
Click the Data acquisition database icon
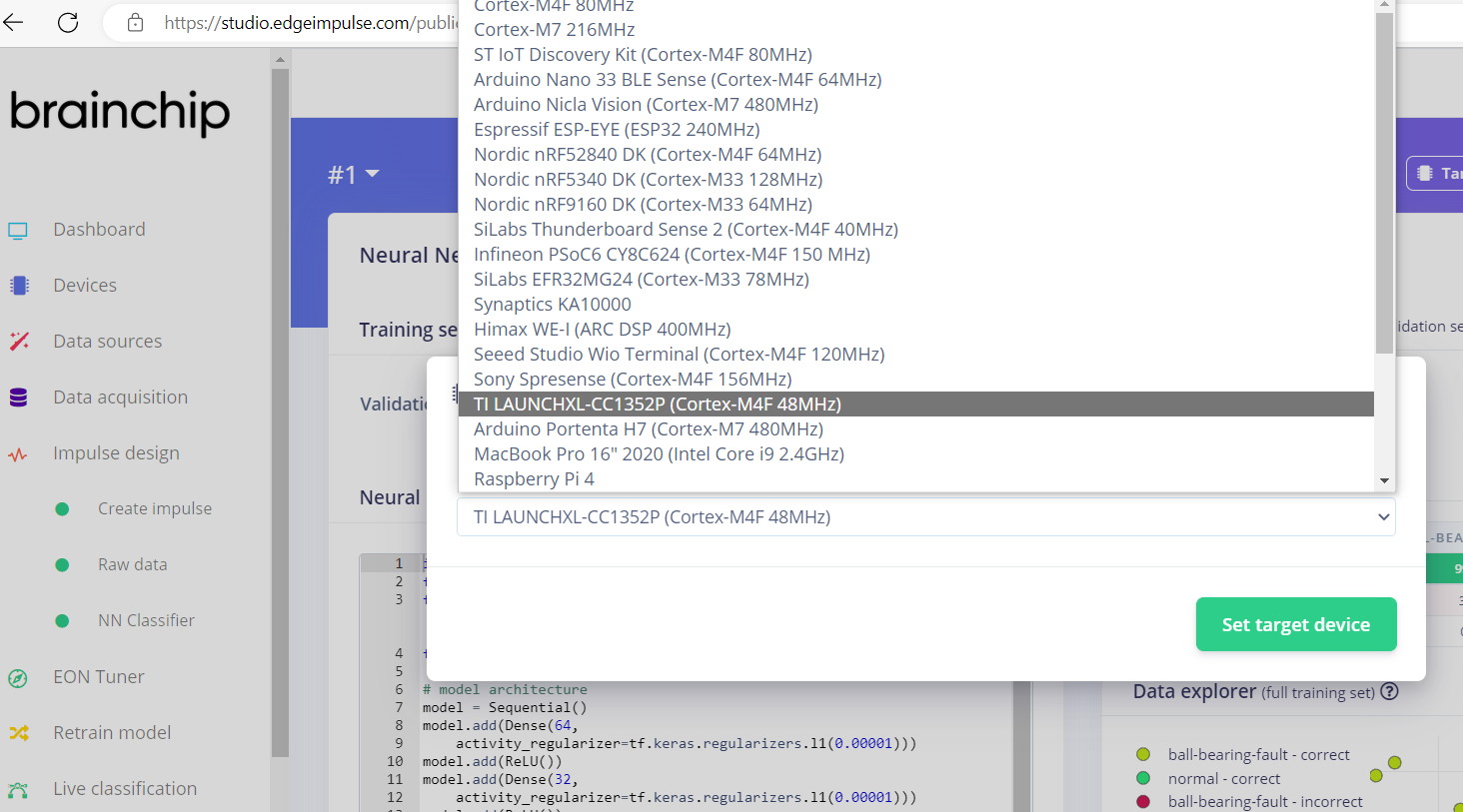(x=18, y=398)
